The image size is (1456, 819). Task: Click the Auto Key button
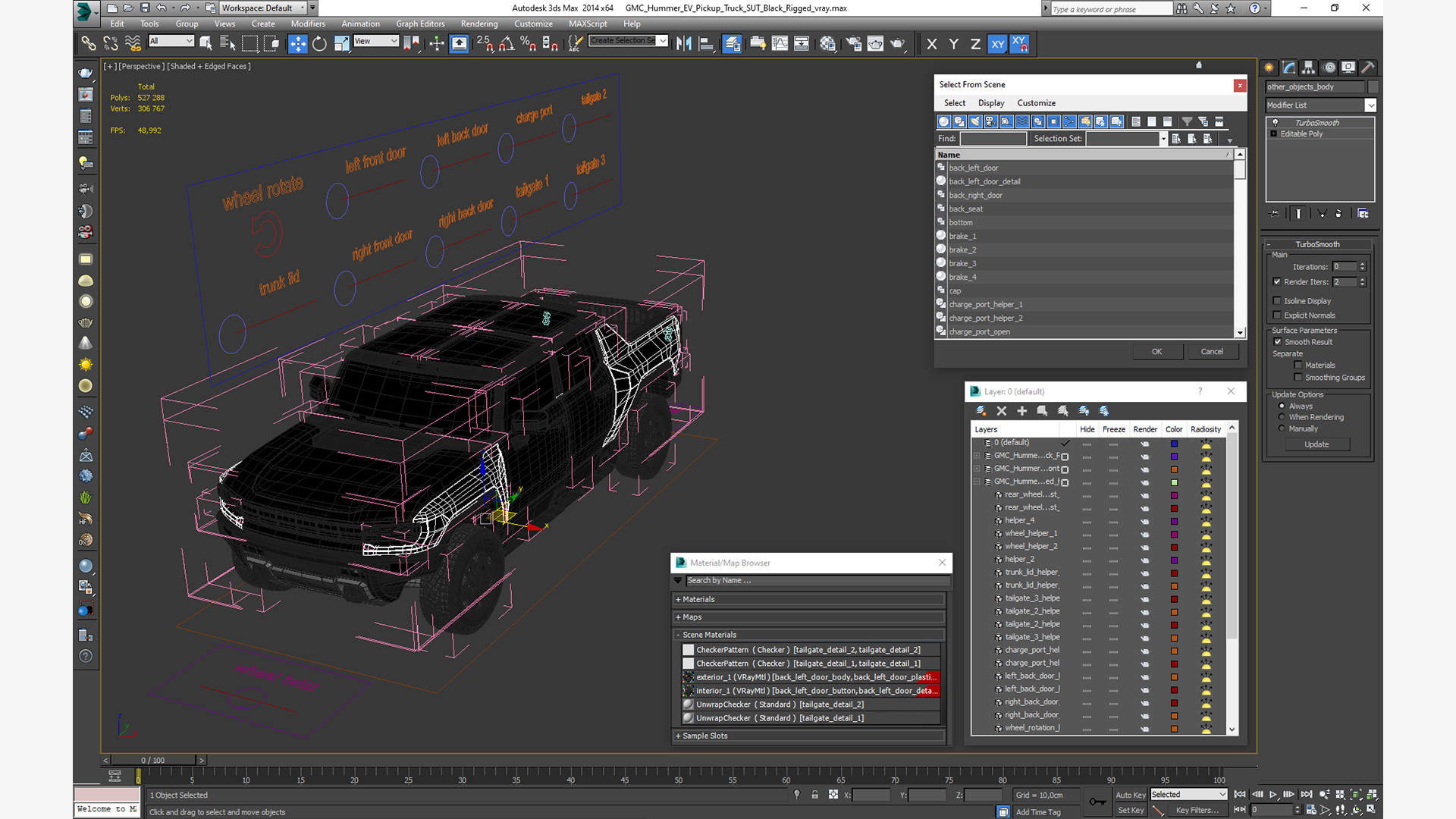(1130, 795)
